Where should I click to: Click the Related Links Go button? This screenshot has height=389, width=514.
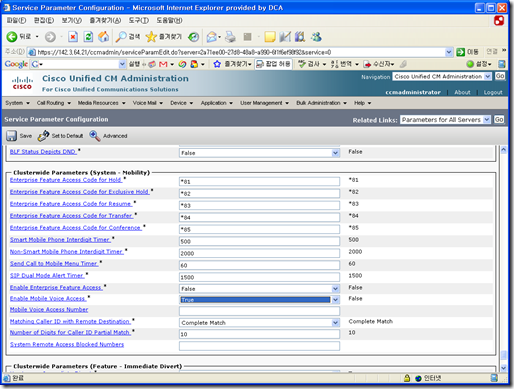coord(499,119)
